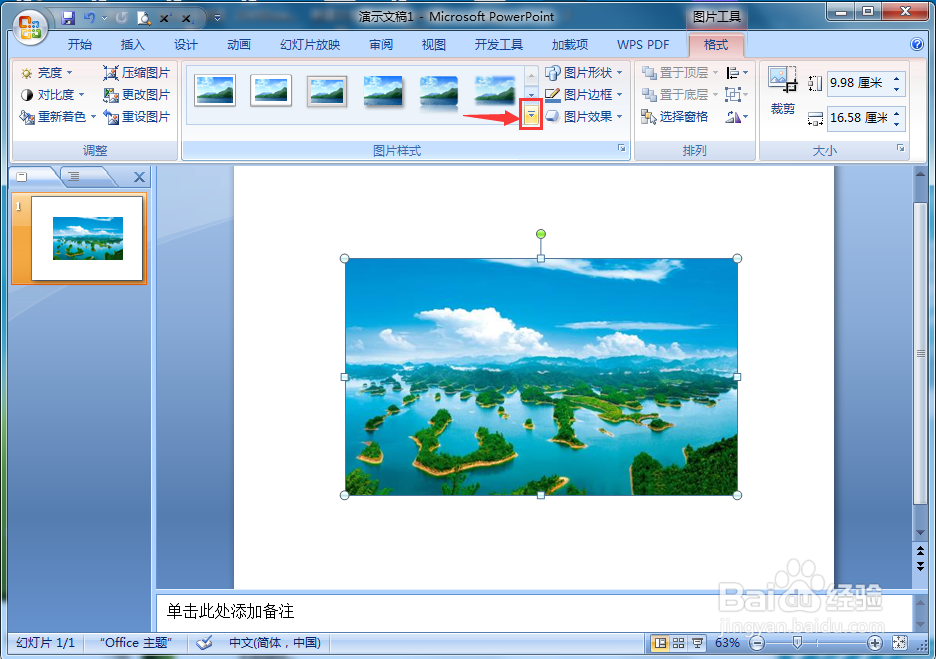936x659 pixels.
Task: Close the slides/outline pane
Action: [x=139, y=177]
